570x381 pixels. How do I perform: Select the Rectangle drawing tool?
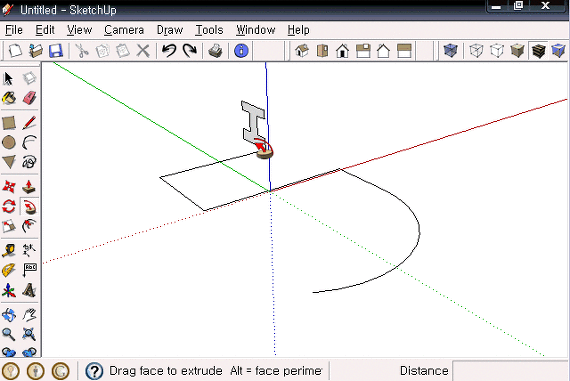pyautogui.click(x=9, y=123)
